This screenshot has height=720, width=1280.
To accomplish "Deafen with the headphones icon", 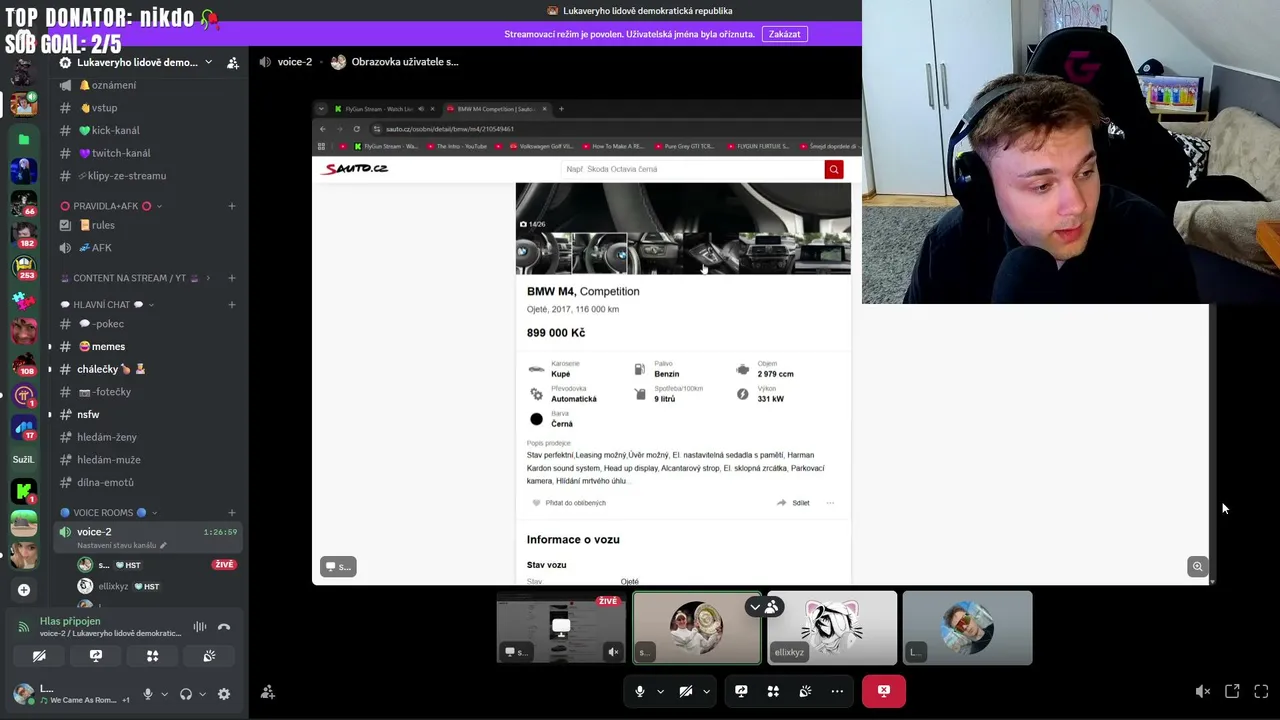I will [x=186, y=694].
